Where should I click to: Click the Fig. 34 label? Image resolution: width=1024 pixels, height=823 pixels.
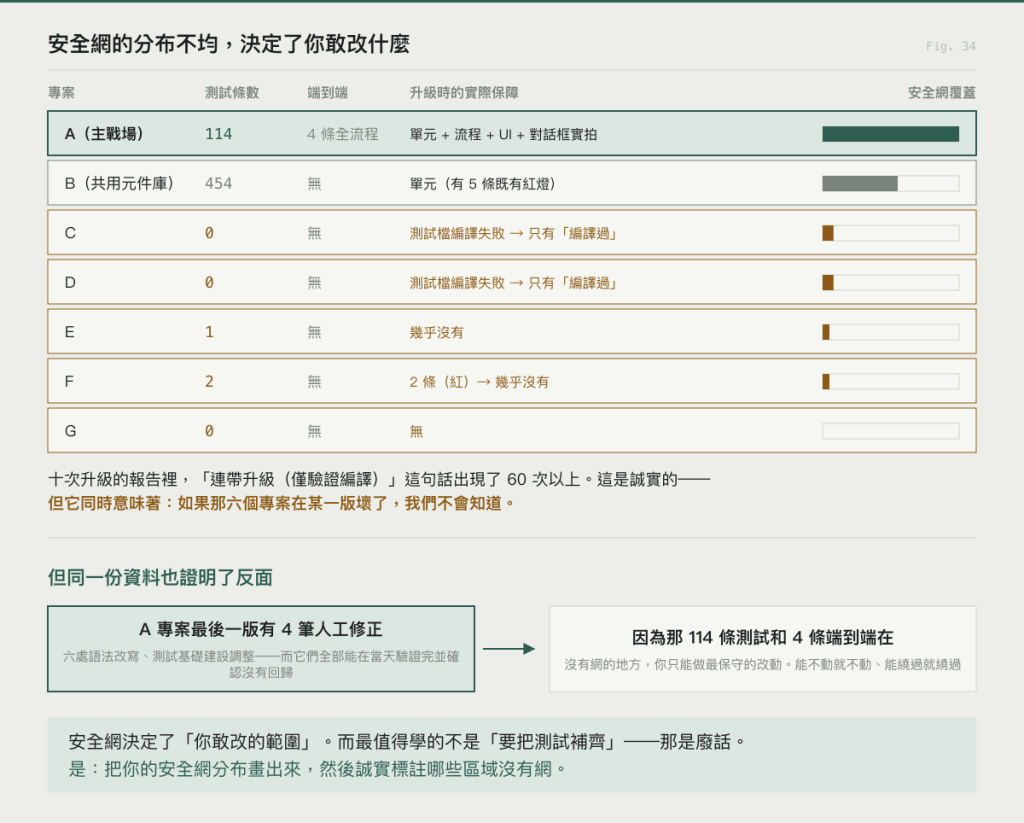pos(950,46)
